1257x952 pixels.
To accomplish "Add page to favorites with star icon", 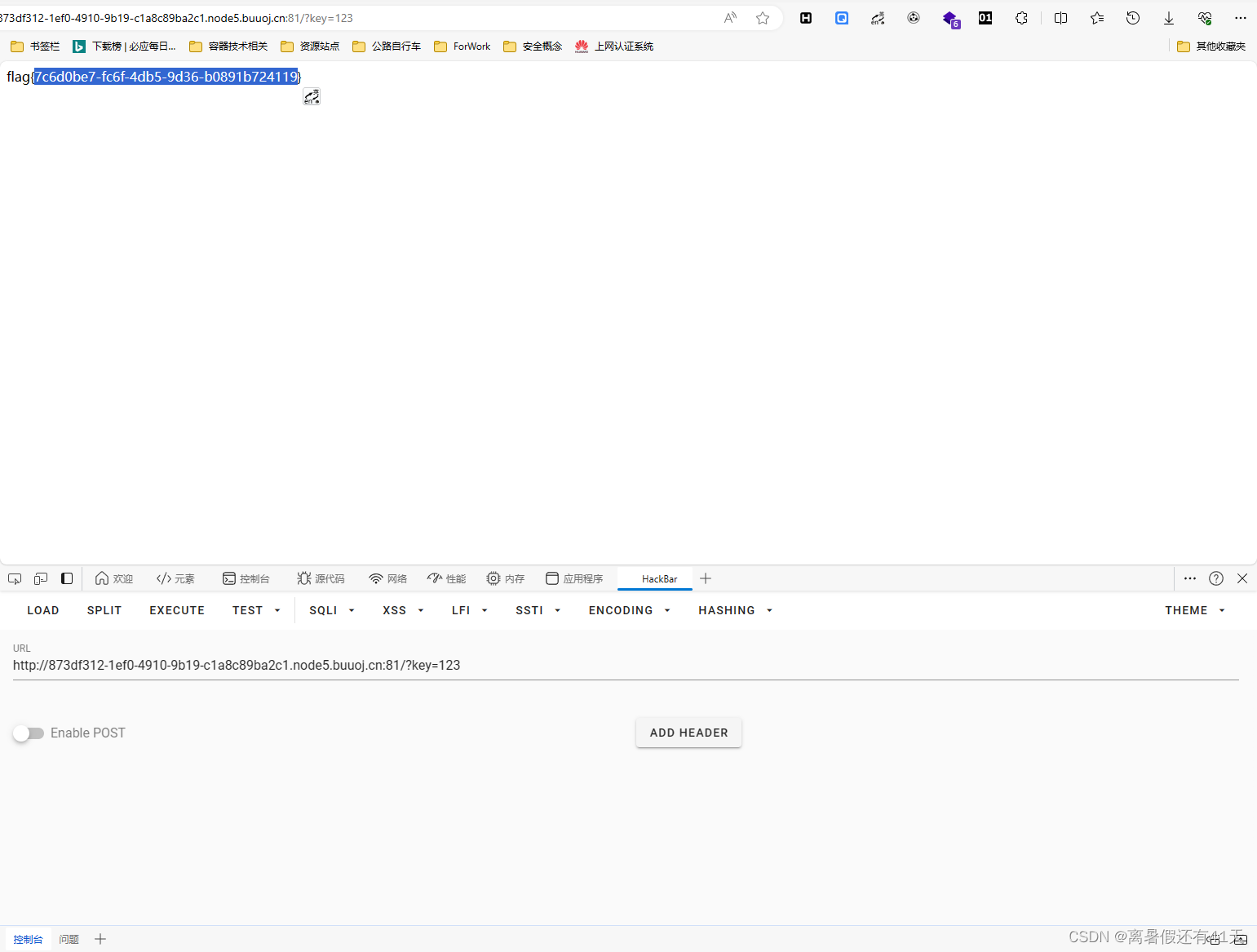I will tap(763, 18).
